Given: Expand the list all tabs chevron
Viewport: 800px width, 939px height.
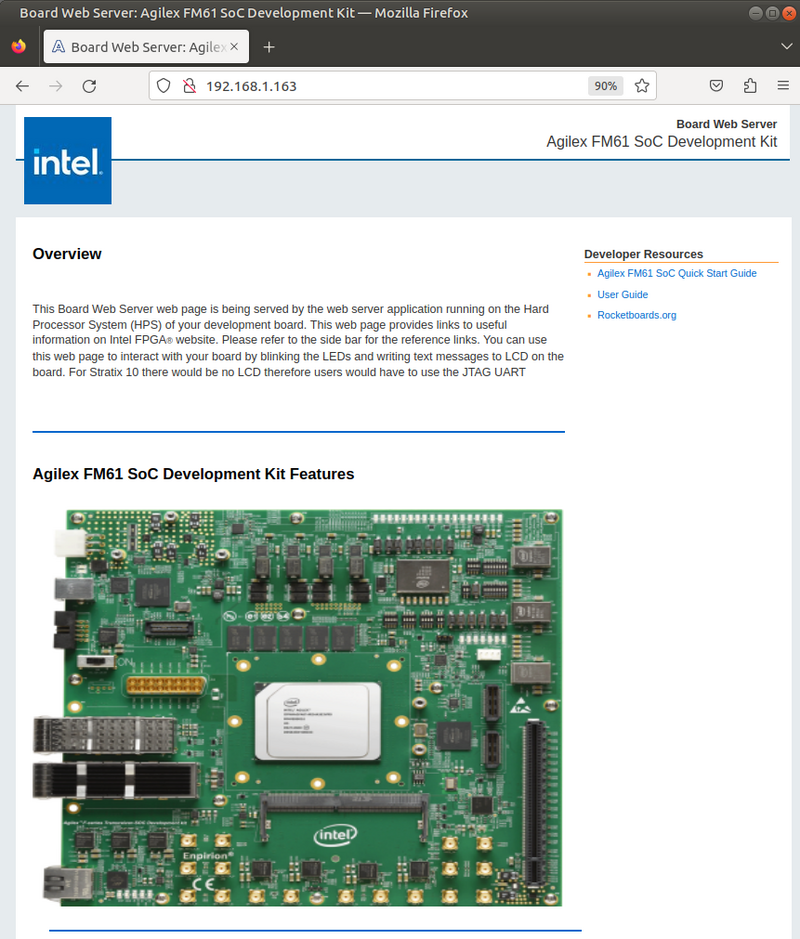Looking at the screenshot, I should pyautogui.click(x=785, y=47).
